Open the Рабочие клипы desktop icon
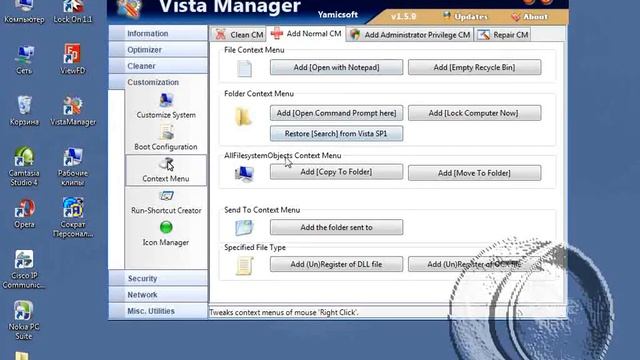Screen dimensions: 640x360 (73, 167)
